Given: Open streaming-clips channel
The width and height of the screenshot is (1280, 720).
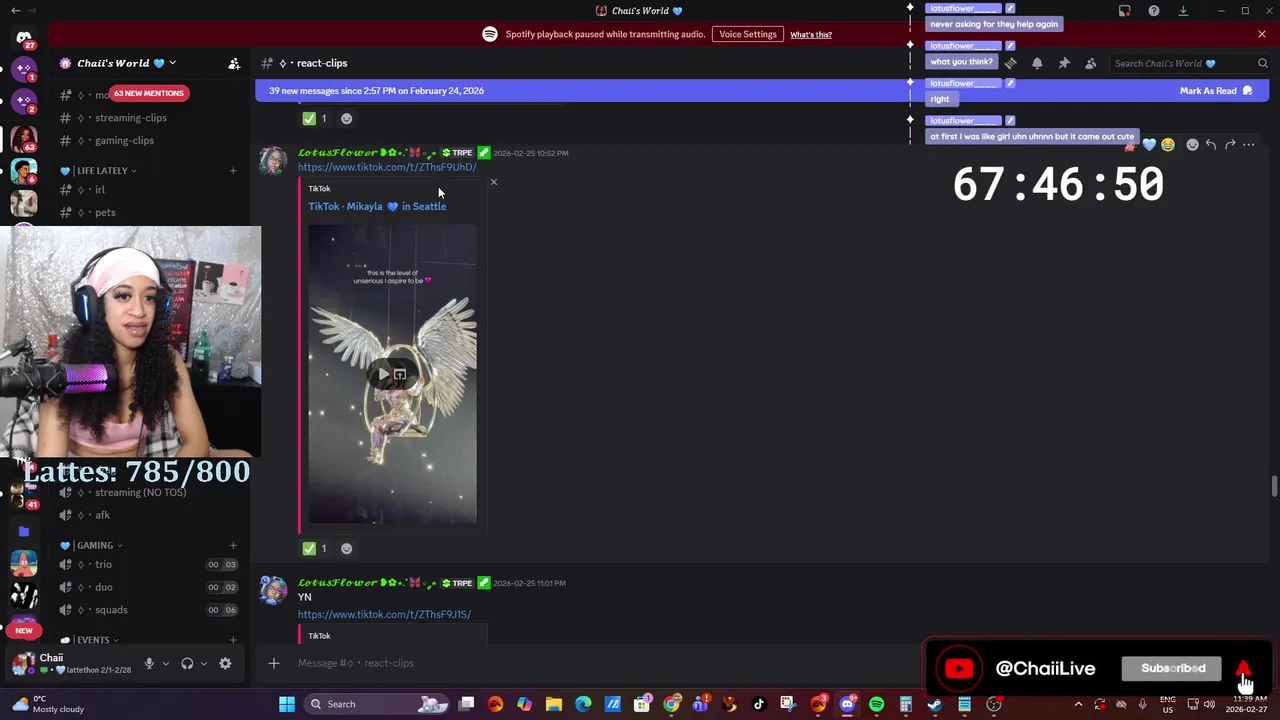Looking at the screenshot, I should [x=148, y=118].
